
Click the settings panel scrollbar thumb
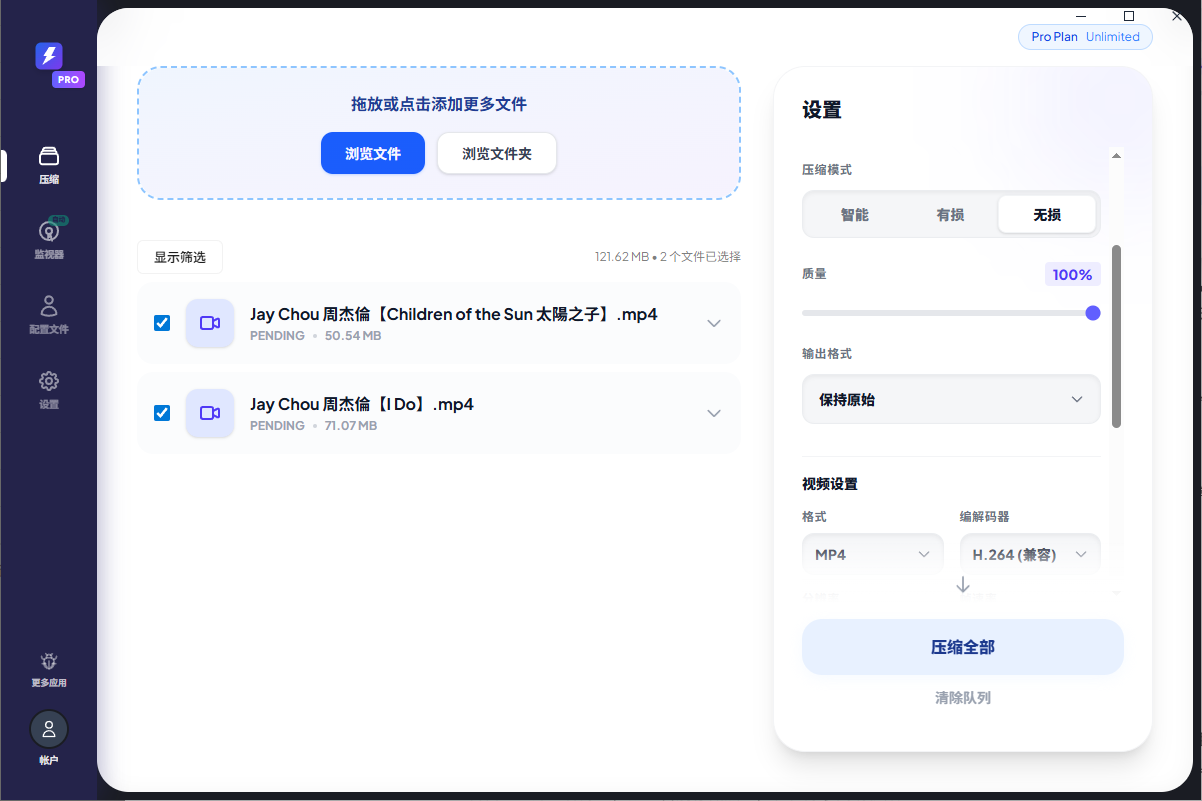point(1117,336)
